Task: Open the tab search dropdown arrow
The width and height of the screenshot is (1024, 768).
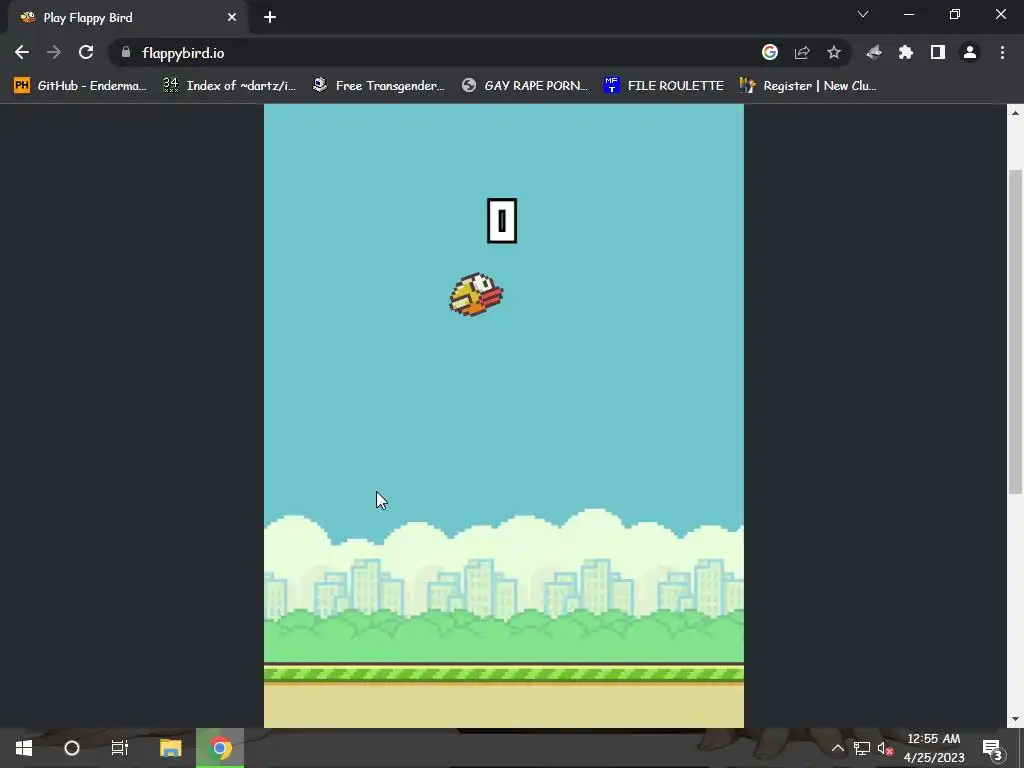Action: pos(863,14)
